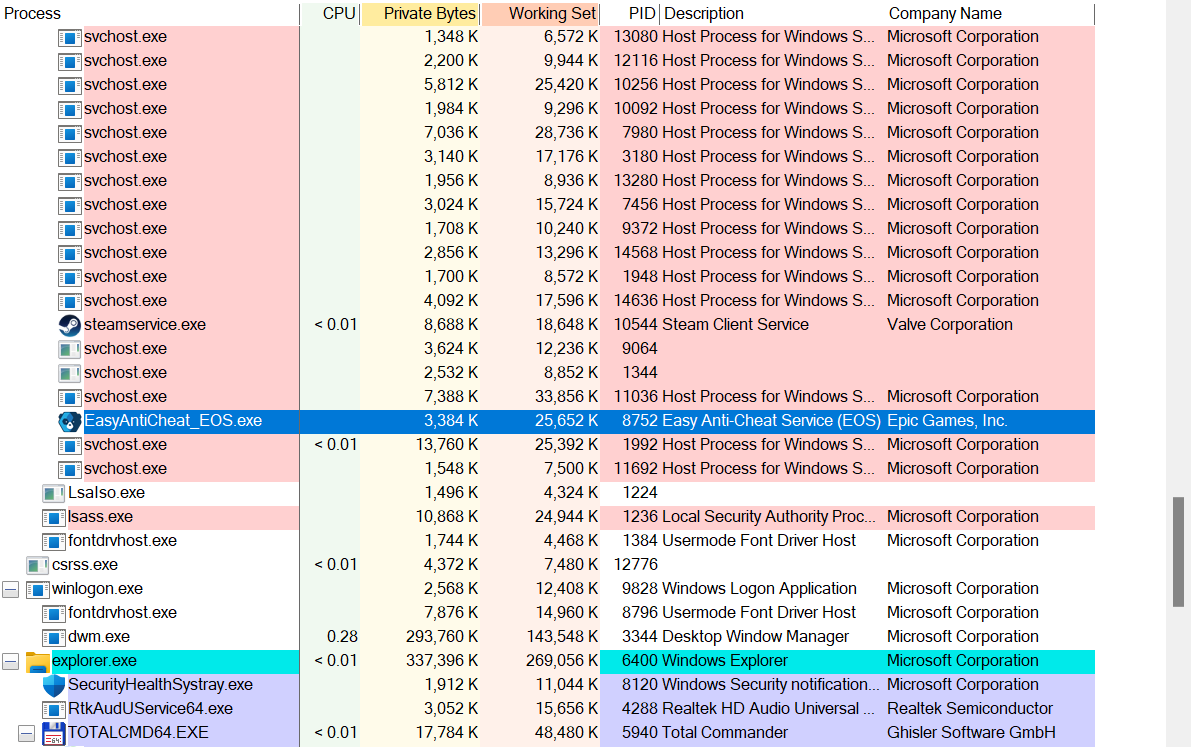Click the 'Epic Games, Inc.' company cell
1191x747 pixels.
[947, 421]
